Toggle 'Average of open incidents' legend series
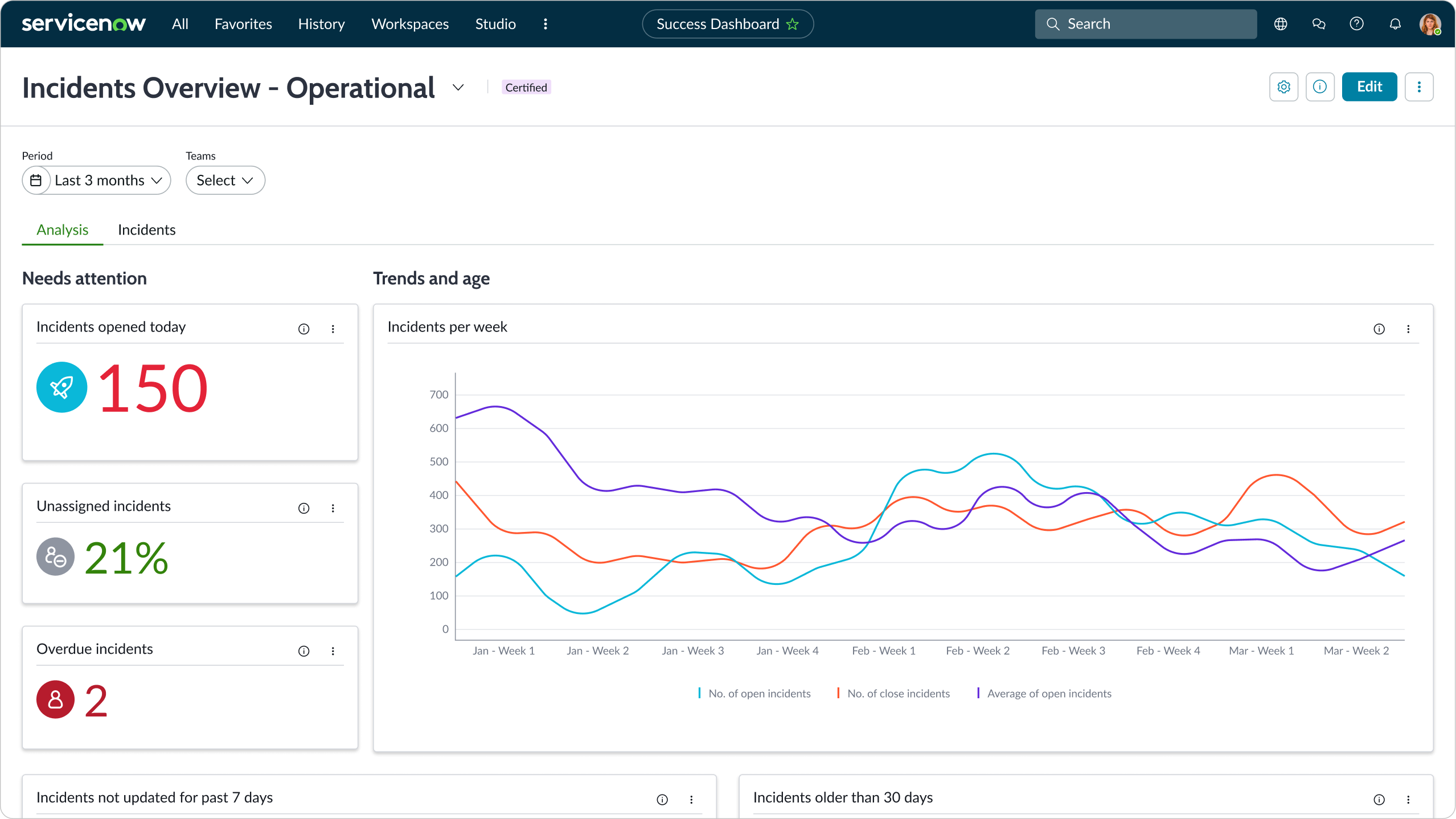The height and width of the screenshot is (819, 1456). 1045,693
